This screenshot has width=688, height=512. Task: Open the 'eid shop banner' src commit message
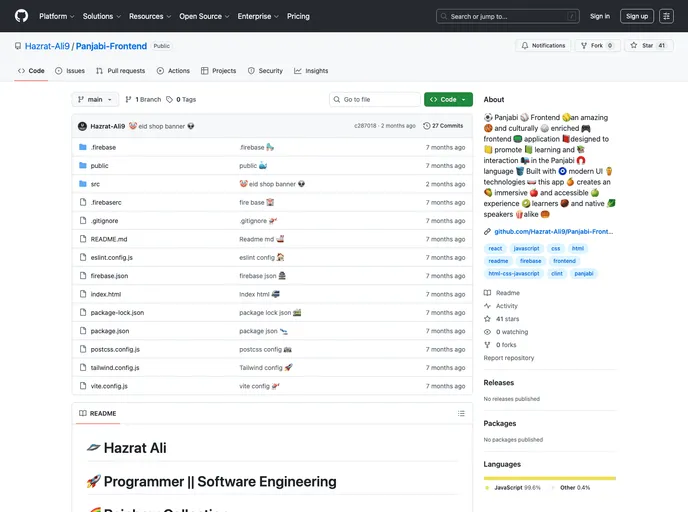[x=272, y=184]
